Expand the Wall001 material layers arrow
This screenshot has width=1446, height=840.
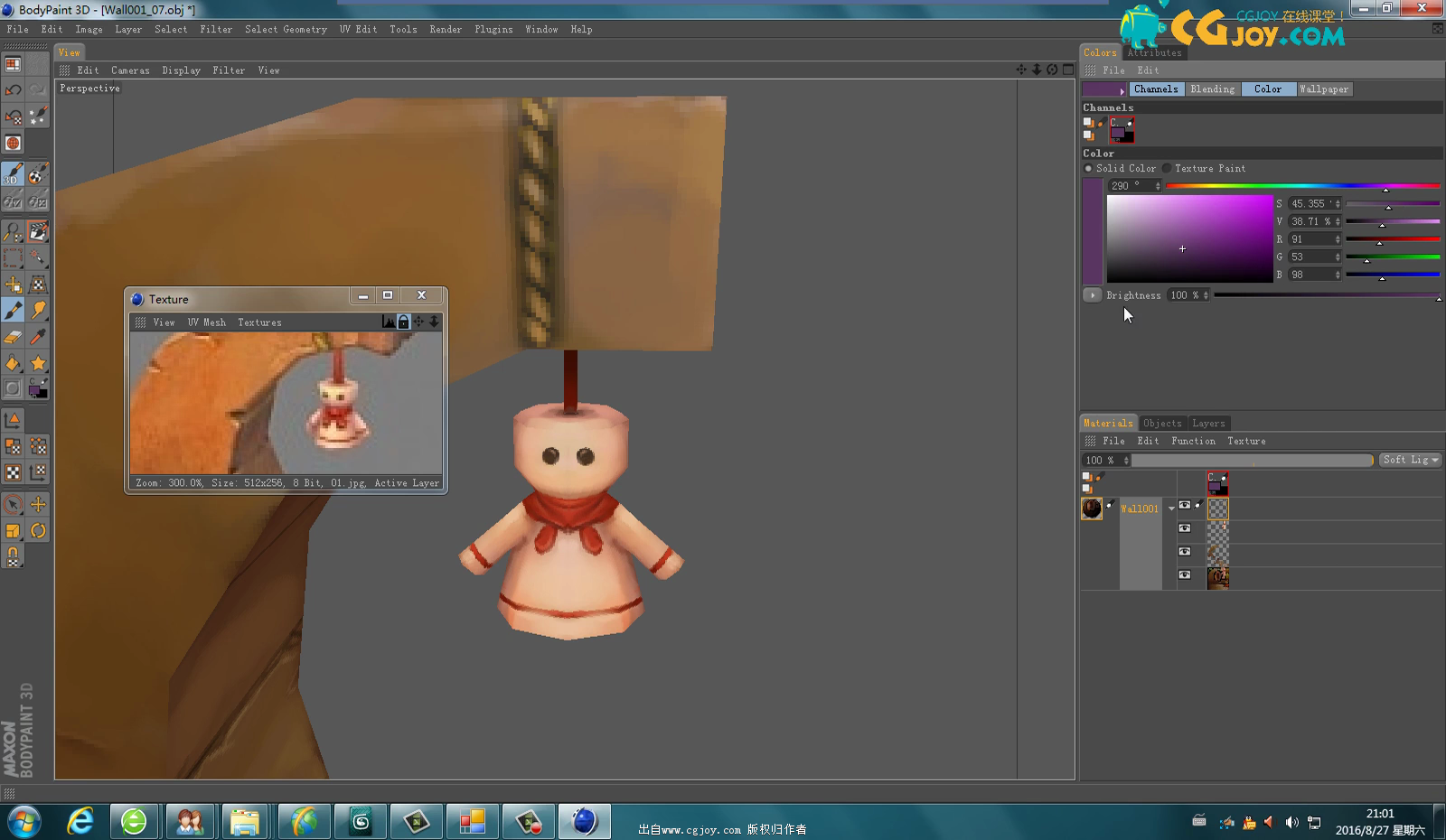(1171, 509)
